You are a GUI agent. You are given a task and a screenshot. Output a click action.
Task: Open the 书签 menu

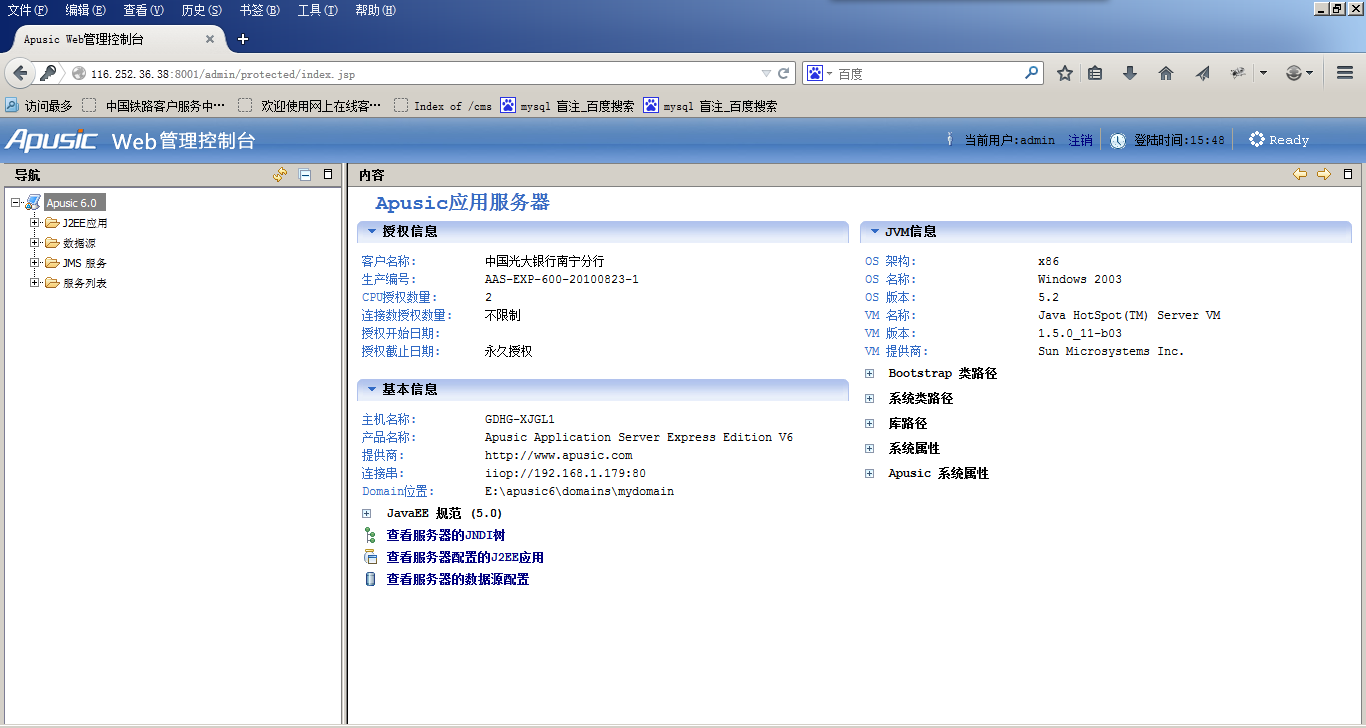(x=259, y=10)
